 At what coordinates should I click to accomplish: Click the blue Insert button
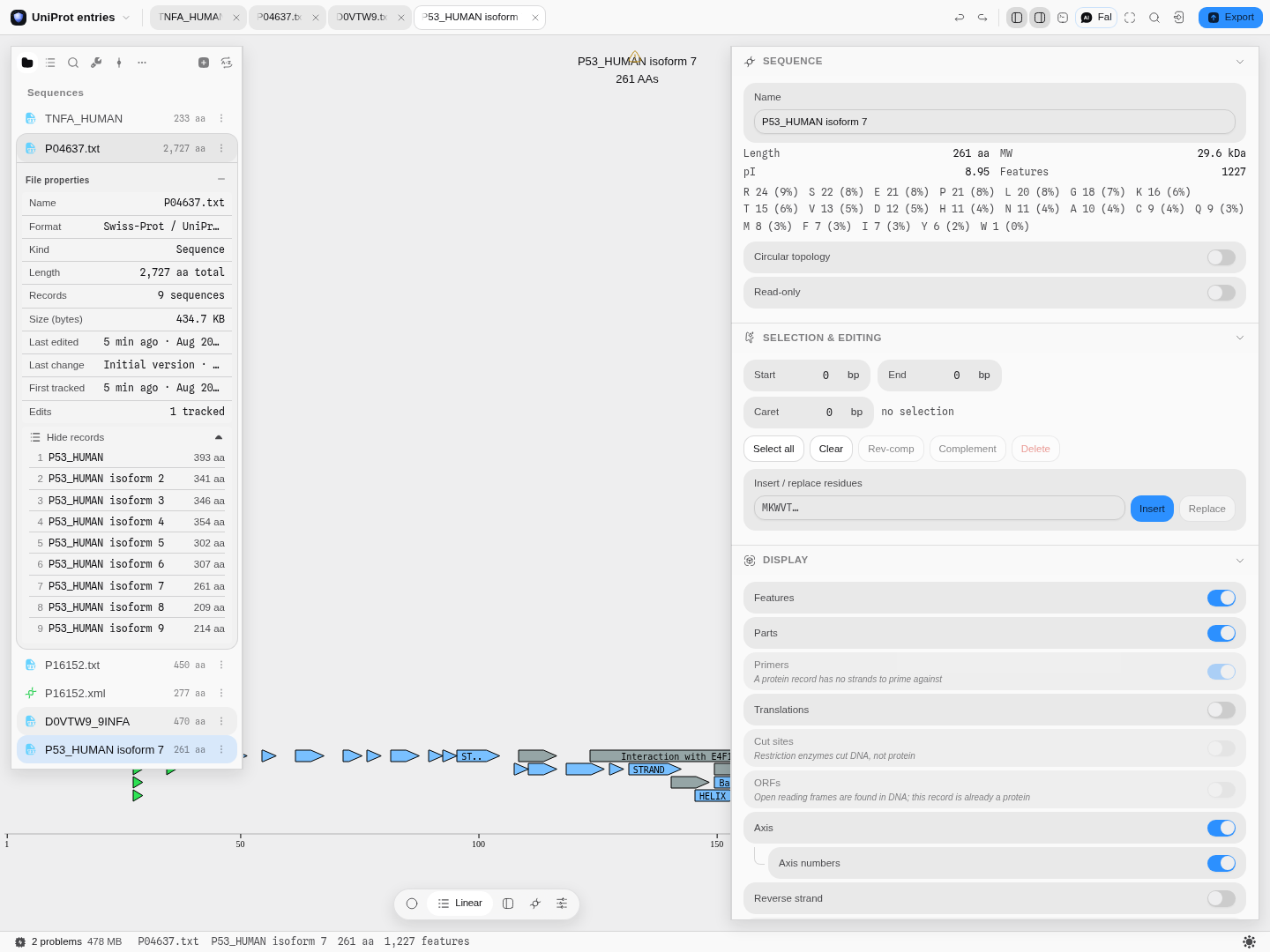[1152, 509]
